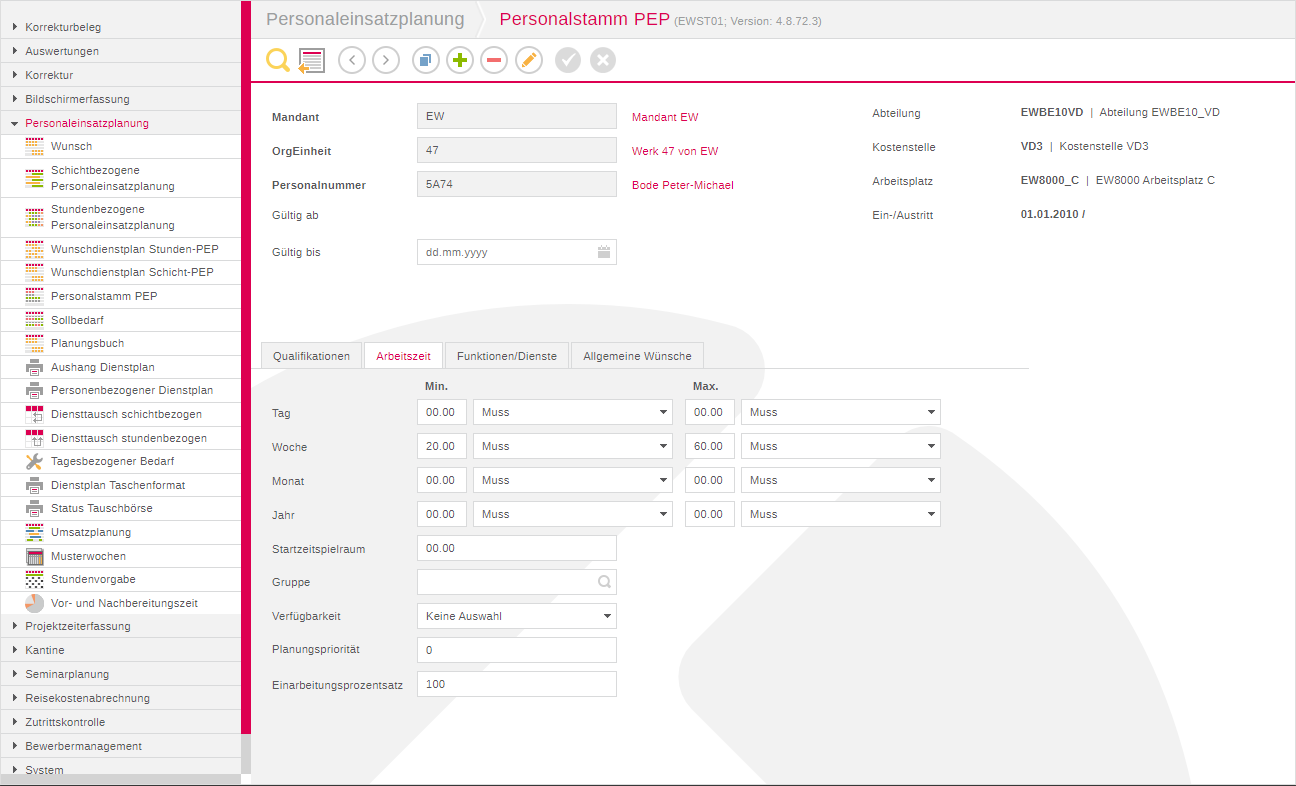Click the Planungspriorität input field

click(x=516, y=650)
